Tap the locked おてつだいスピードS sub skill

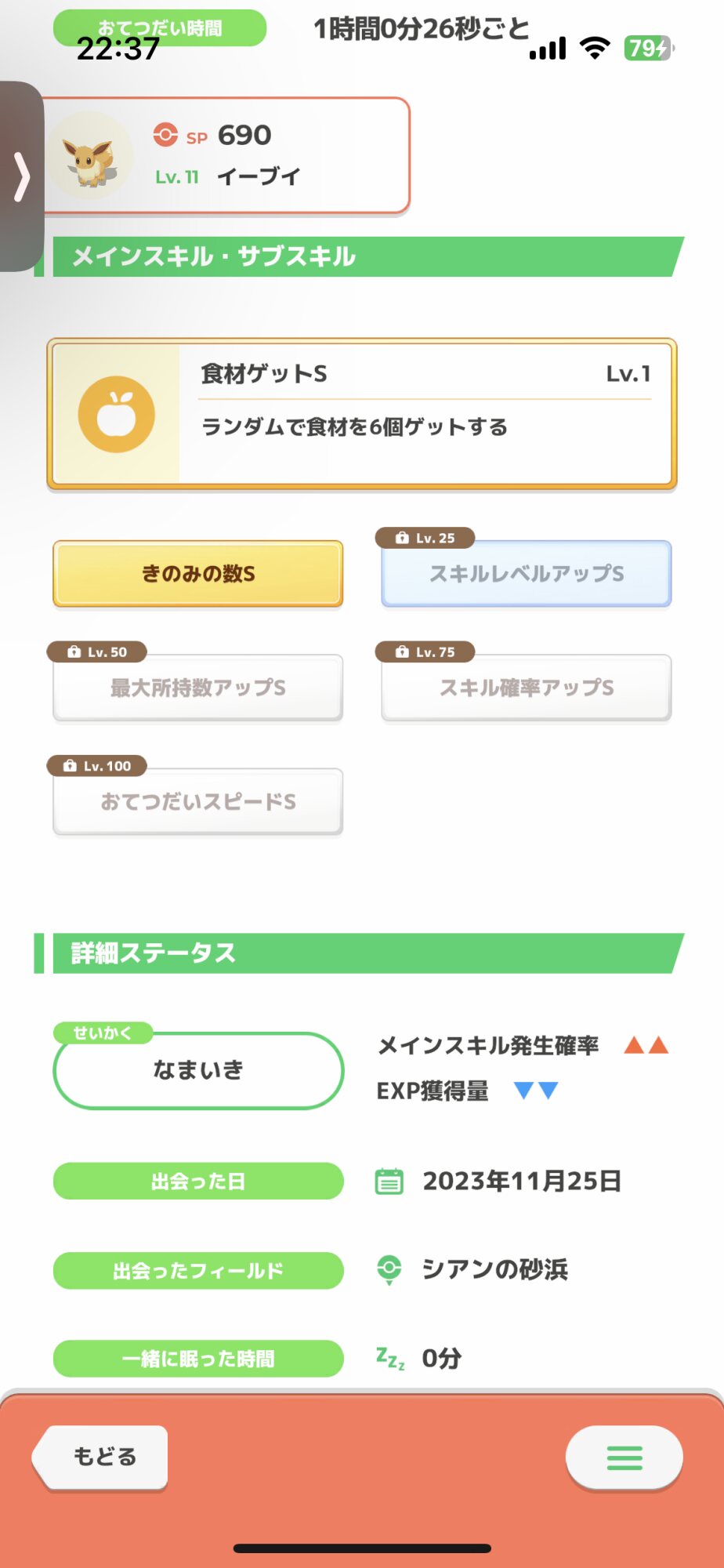pyautogui.click(x=198, y=802)
